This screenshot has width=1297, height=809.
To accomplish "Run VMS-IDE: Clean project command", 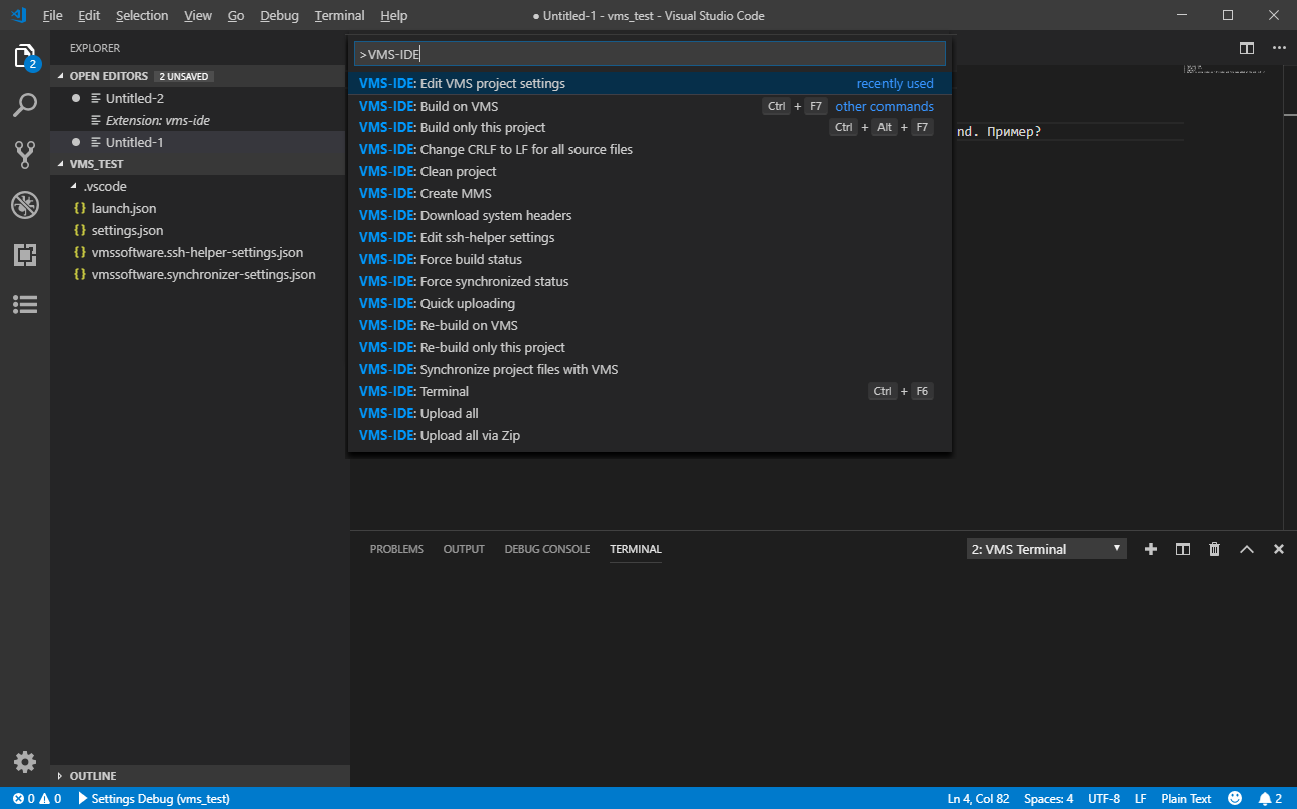I will [x=650, y=171].
